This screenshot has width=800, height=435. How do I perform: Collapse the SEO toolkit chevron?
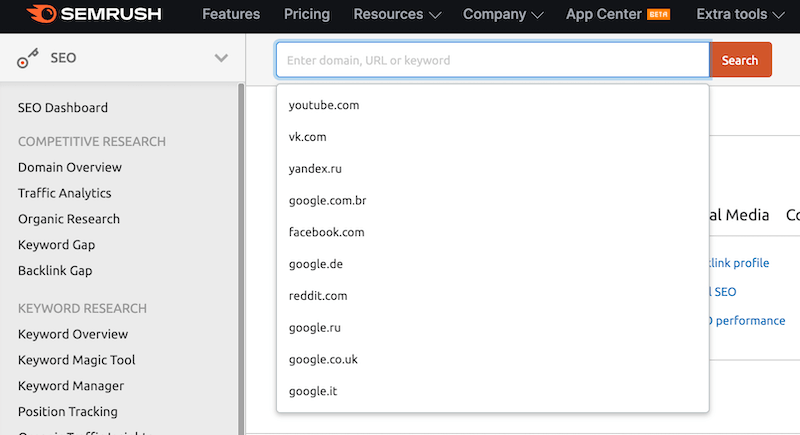click(x=221, y=58)
